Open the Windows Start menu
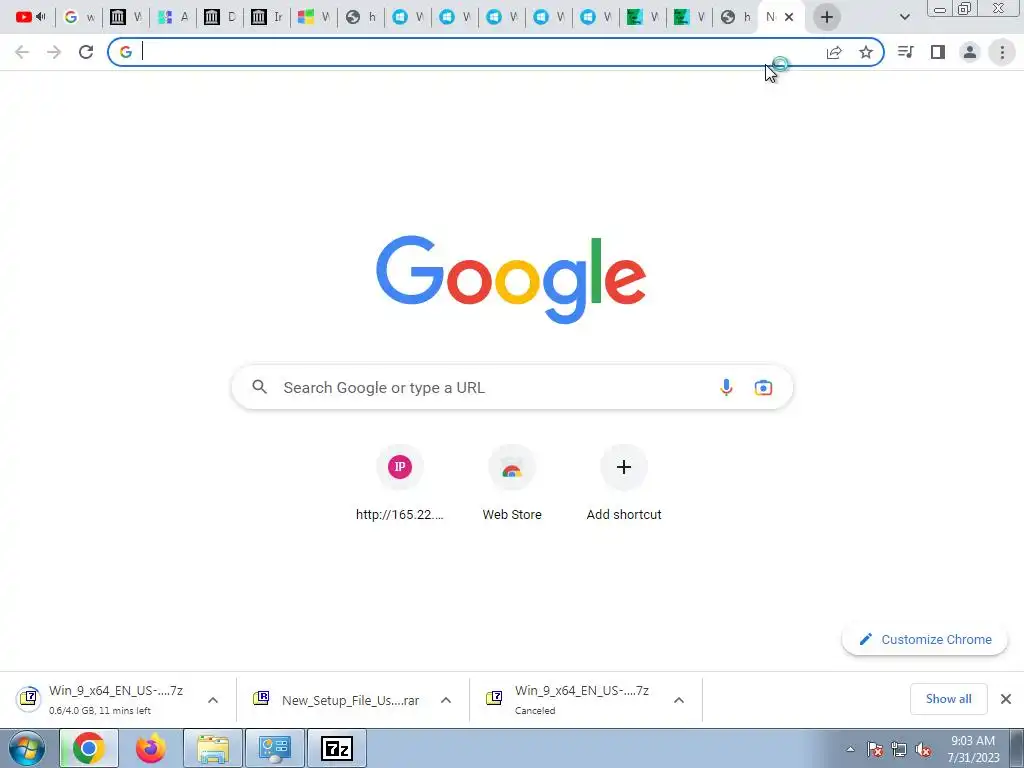The width and height of the screenshot is (1024, 768). [x=27, y=748]
